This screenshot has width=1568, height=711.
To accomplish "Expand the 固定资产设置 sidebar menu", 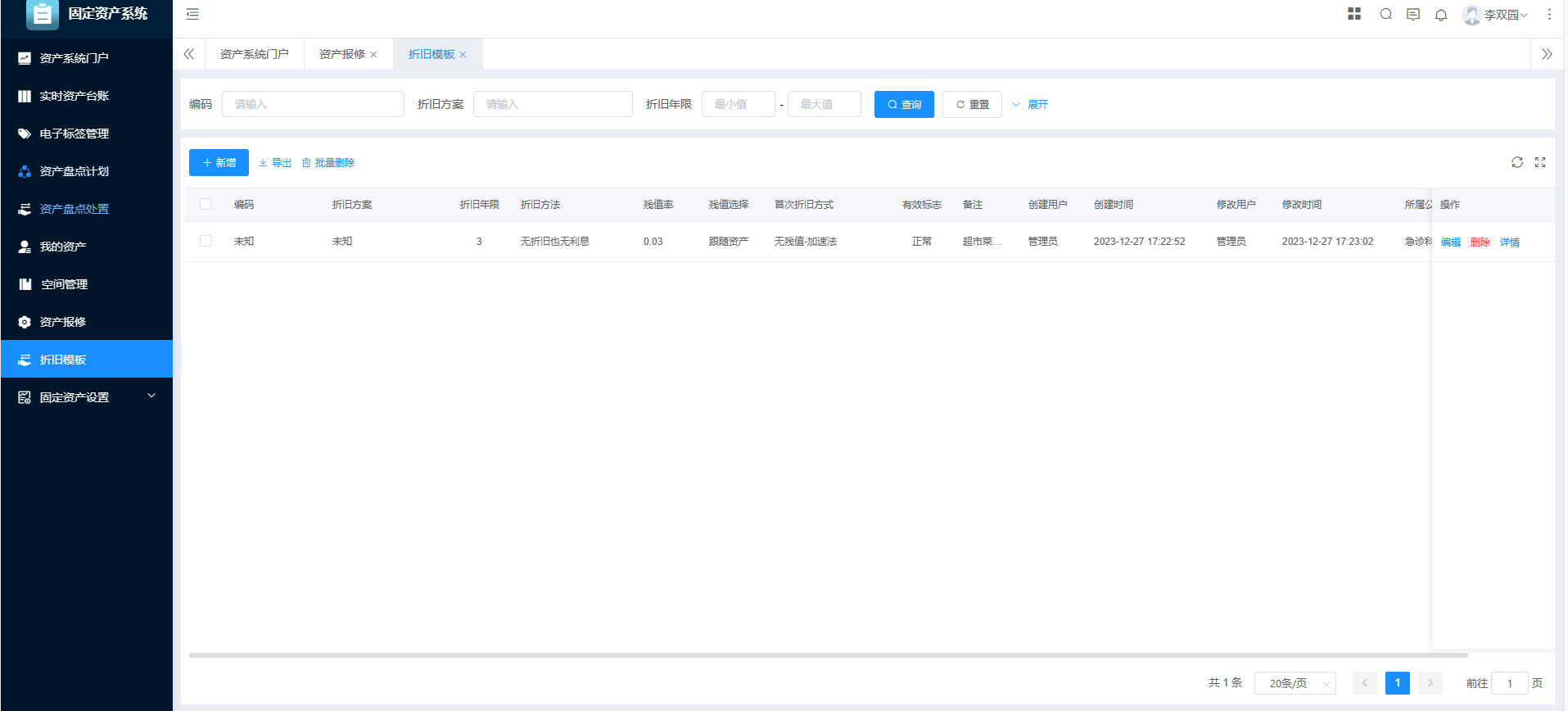I will (86, 397).
